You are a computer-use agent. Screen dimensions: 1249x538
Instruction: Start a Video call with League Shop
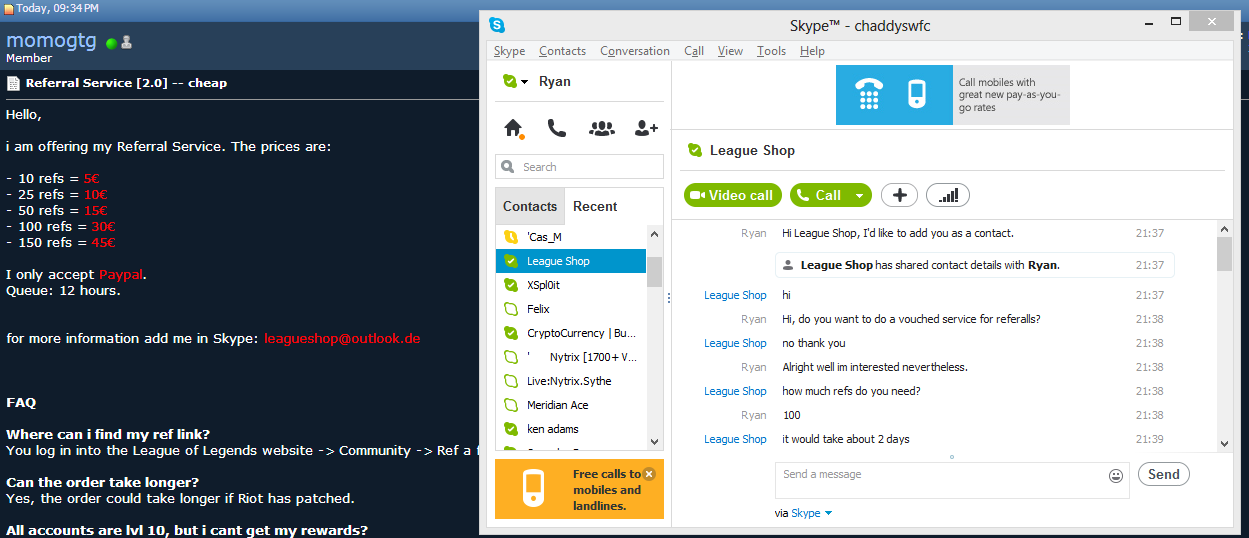[732, 195]
